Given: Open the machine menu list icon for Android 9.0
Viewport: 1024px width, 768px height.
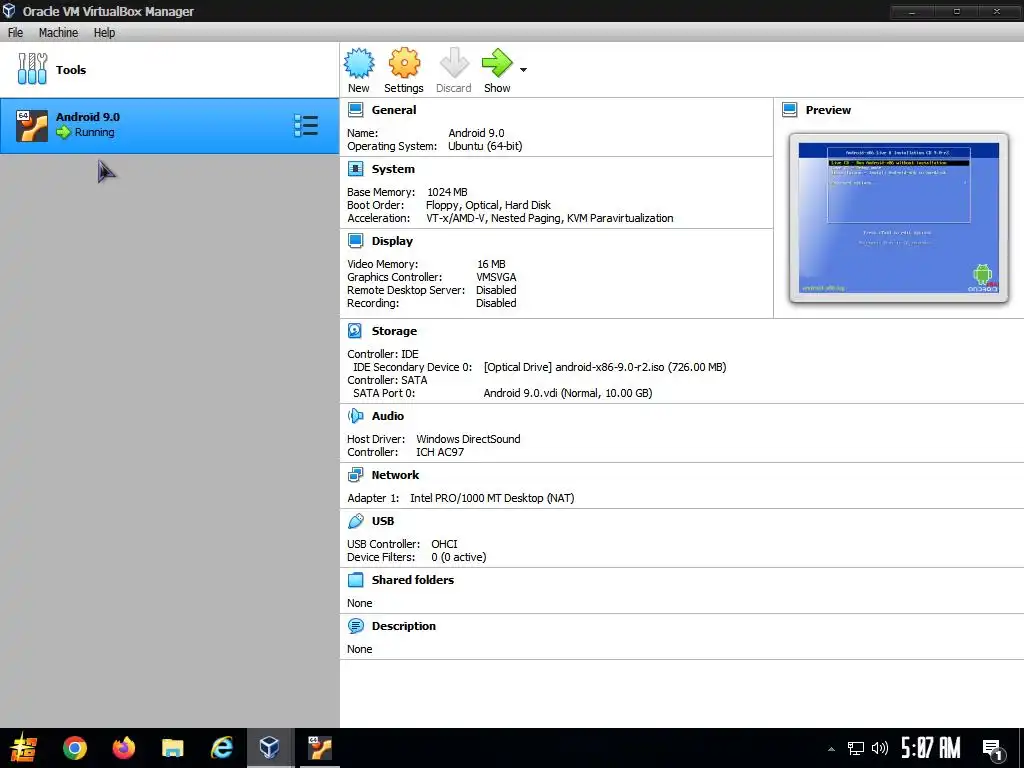Looking at the screenshot, I should pyautogui.click(x=306, y=125).
